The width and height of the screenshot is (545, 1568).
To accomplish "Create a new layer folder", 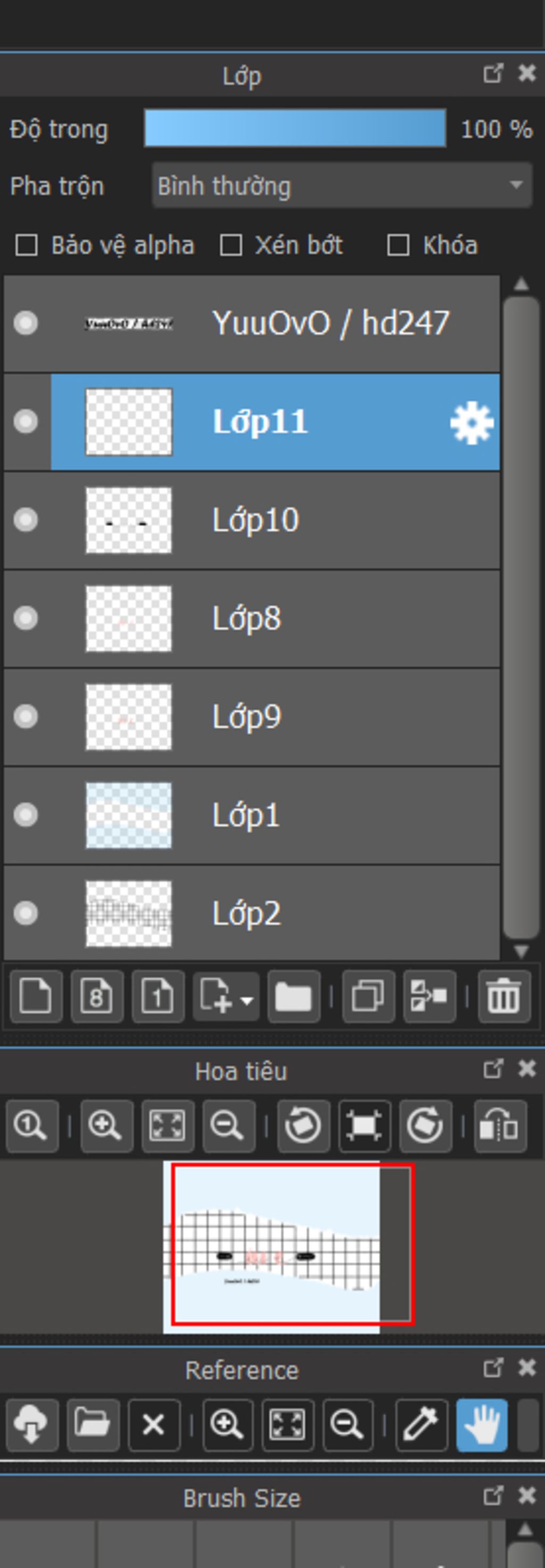I will [293, 996].
